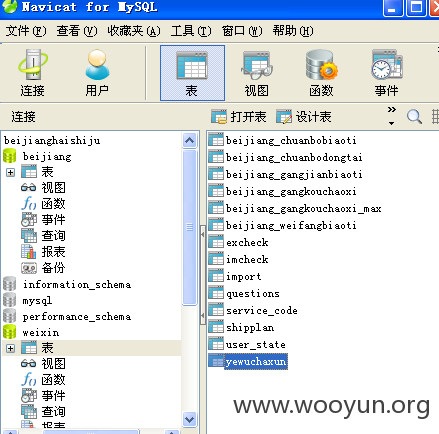Open the 用户 (User) toolbar icon

pos(97,73)
